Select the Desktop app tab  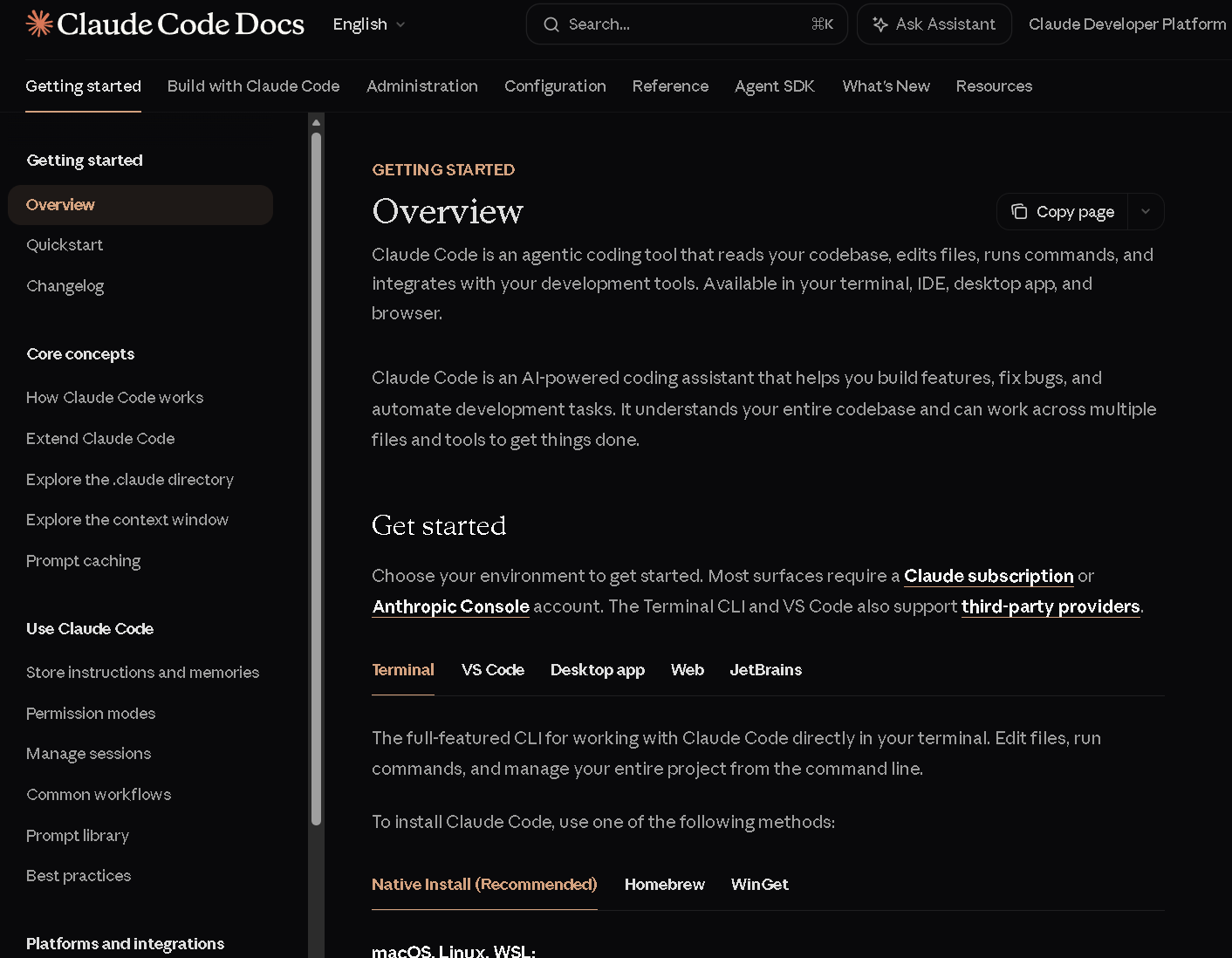tap(598, 670)
